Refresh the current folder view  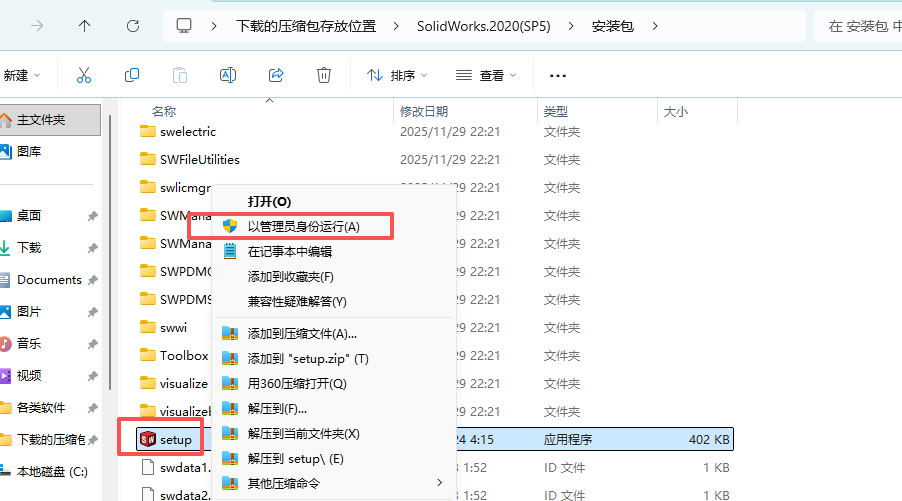(x=133, y=26)
